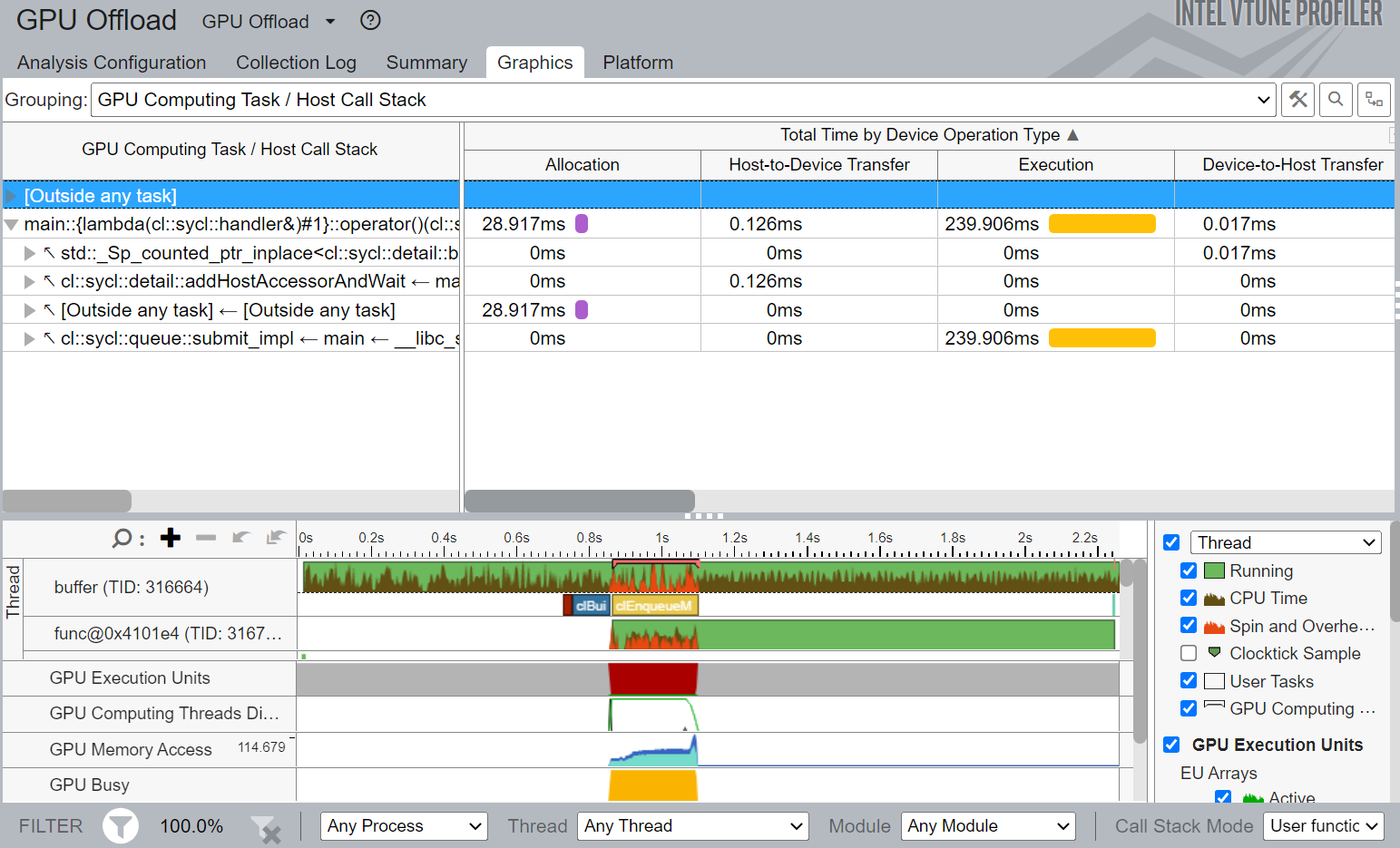This screenshot has width=1400, height=848.
Task: Zoom out timeline with minus icon
Action: (206, 538)
